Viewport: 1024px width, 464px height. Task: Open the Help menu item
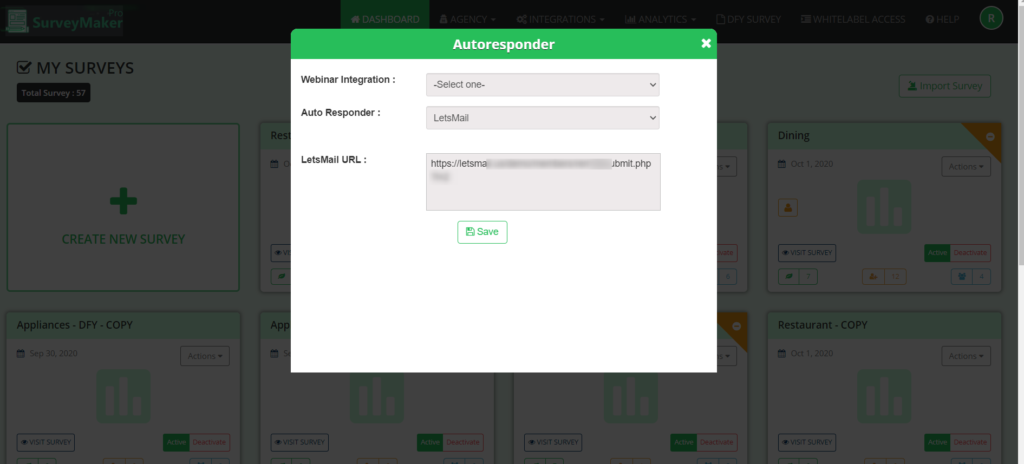pos(942,20)
